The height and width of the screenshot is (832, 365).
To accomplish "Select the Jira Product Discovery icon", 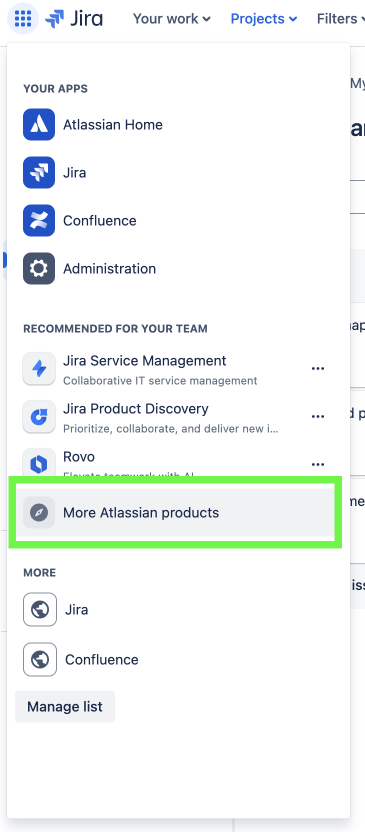I will pyautogui.click(x=39, y=417).
